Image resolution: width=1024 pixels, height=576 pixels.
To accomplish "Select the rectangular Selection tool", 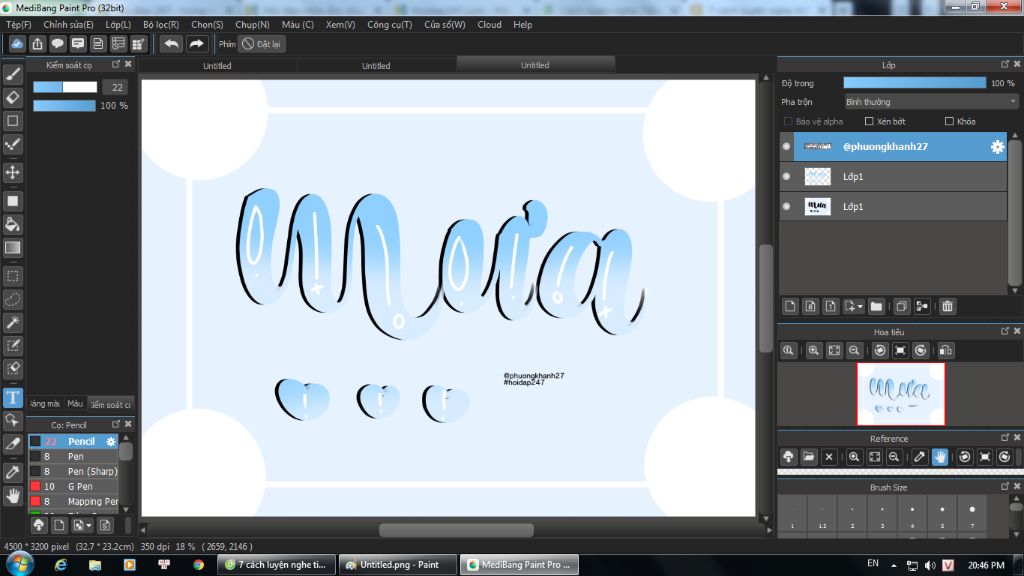I will click(x=12, y=276).
